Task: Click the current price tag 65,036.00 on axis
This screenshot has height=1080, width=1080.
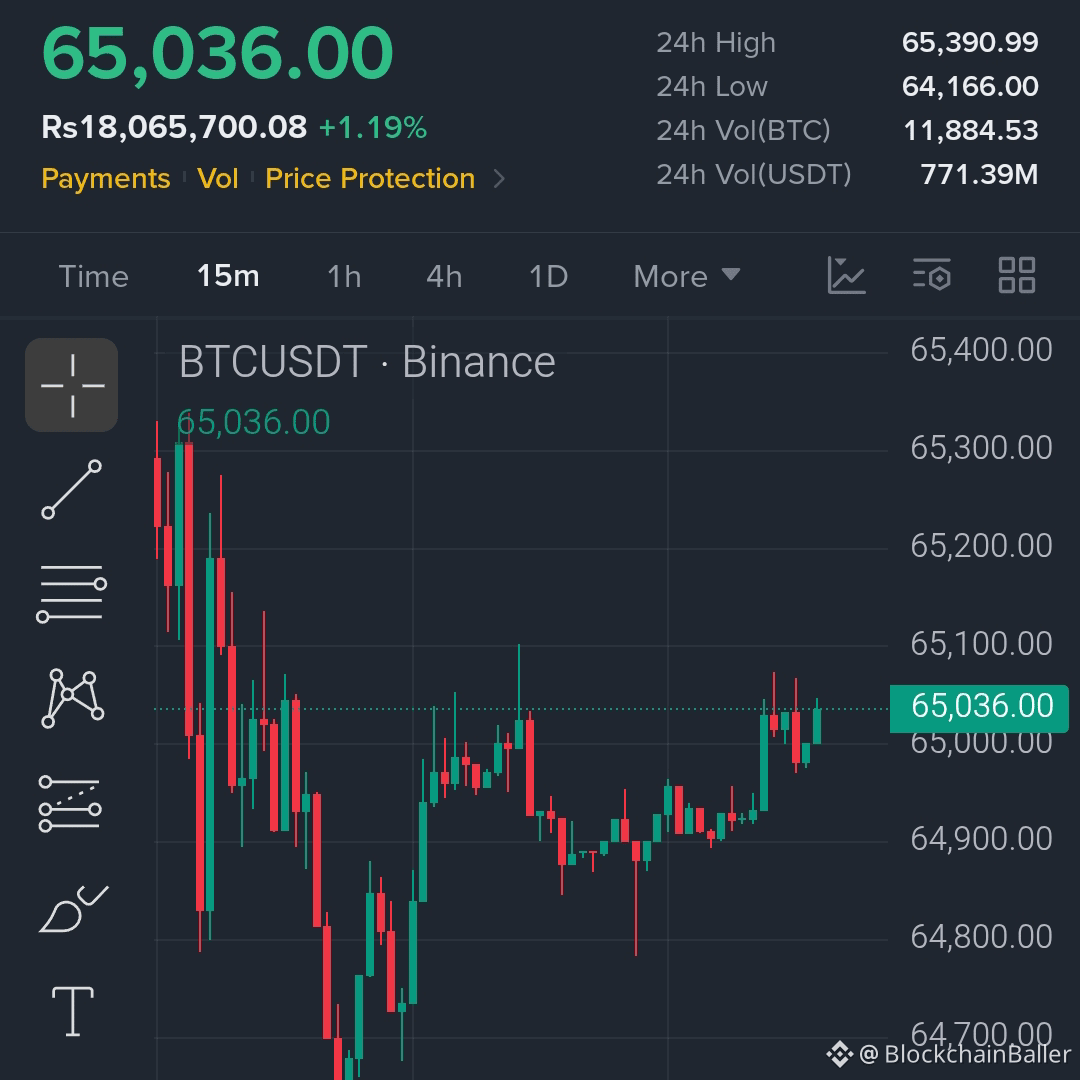Action: click(x=979, y=708)
